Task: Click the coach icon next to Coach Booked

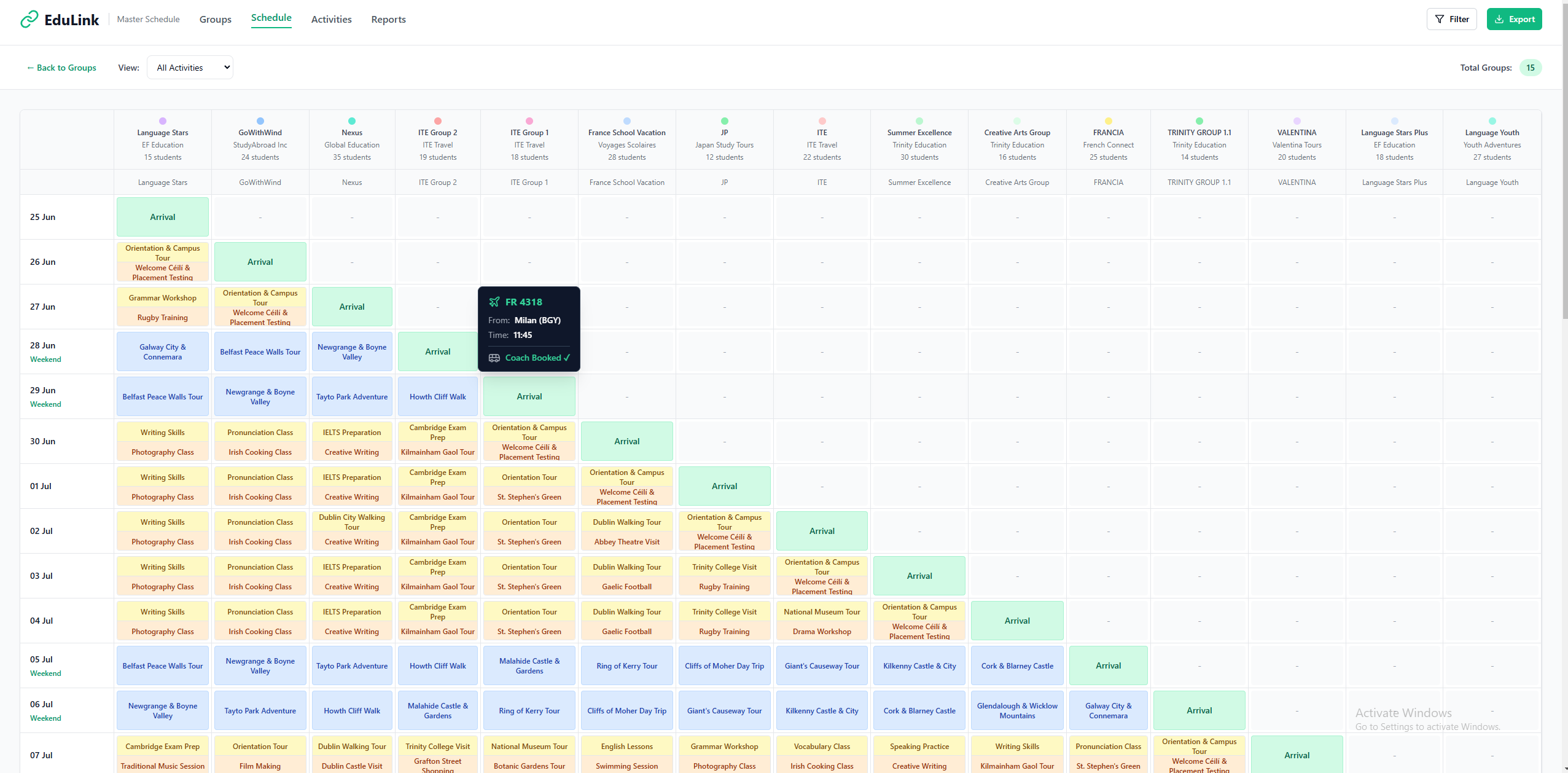Action: tap(494, 357)
